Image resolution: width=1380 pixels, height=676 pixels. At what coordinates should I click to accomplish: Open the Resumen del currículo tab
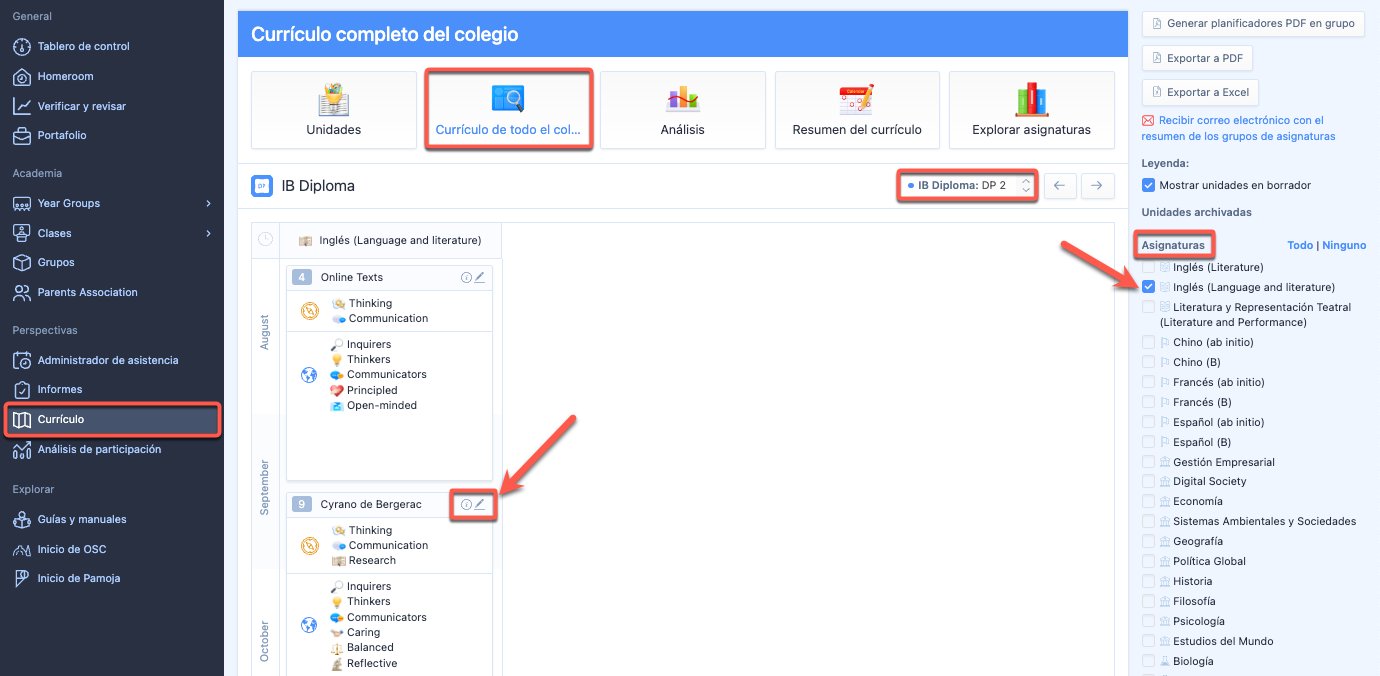[857, 110]
